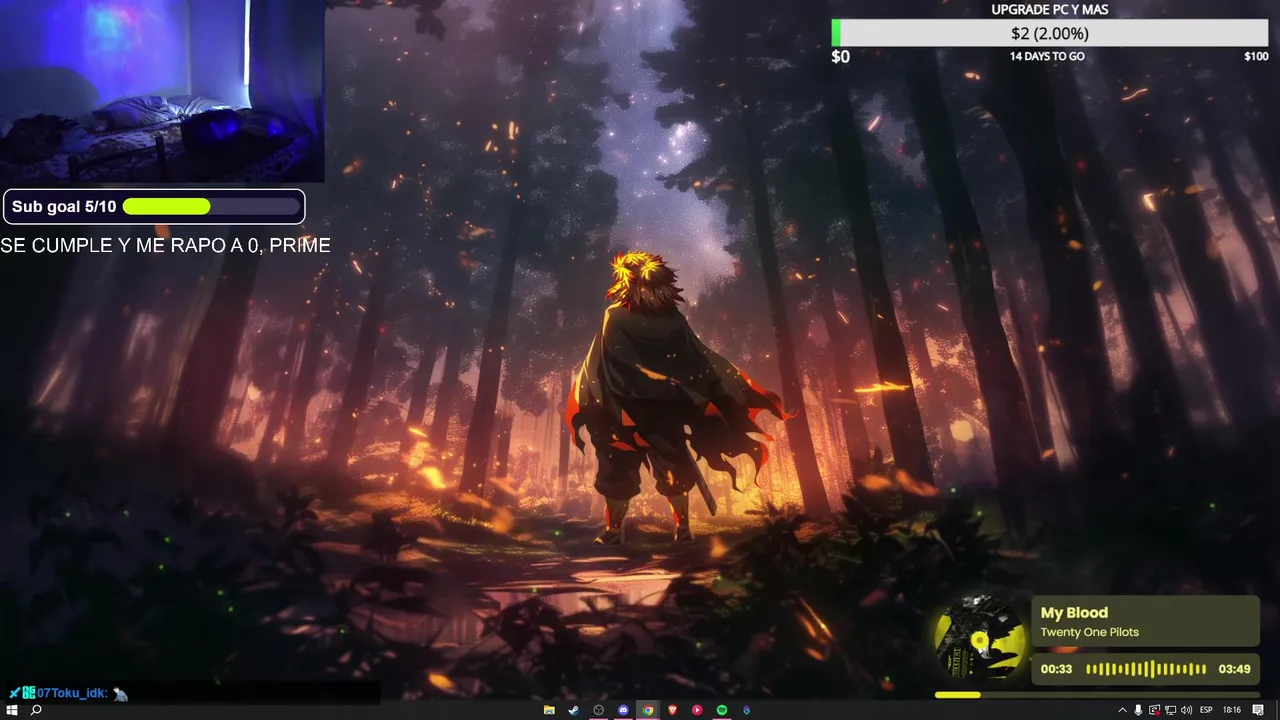Viewport: 1280px width, 720px height.
Task: Open File Explorer from the taskbar
Action: (549, 710)
